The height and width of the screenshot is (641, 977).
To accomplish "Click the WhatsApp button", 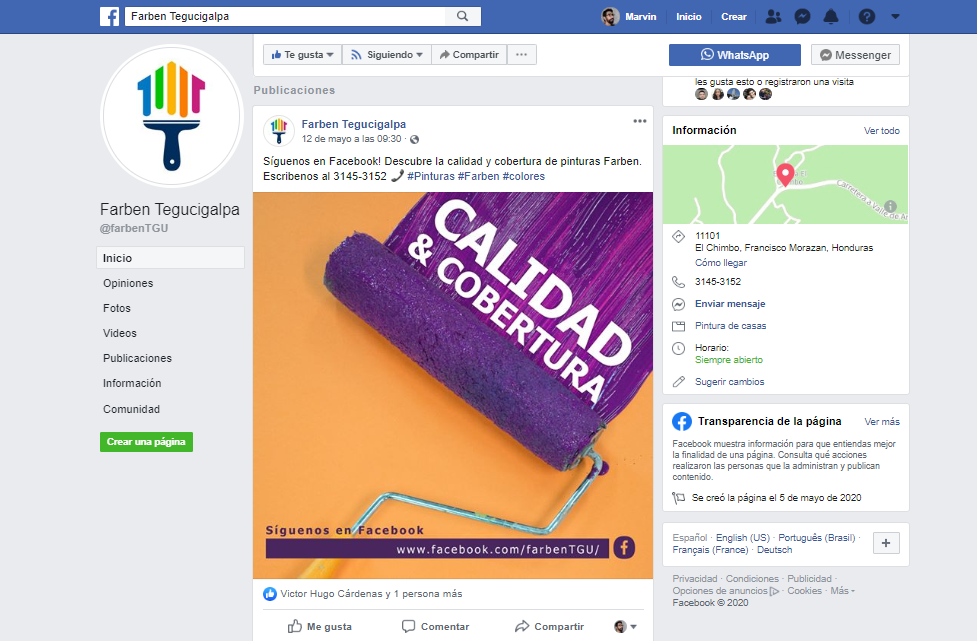I will click(735, 55).
